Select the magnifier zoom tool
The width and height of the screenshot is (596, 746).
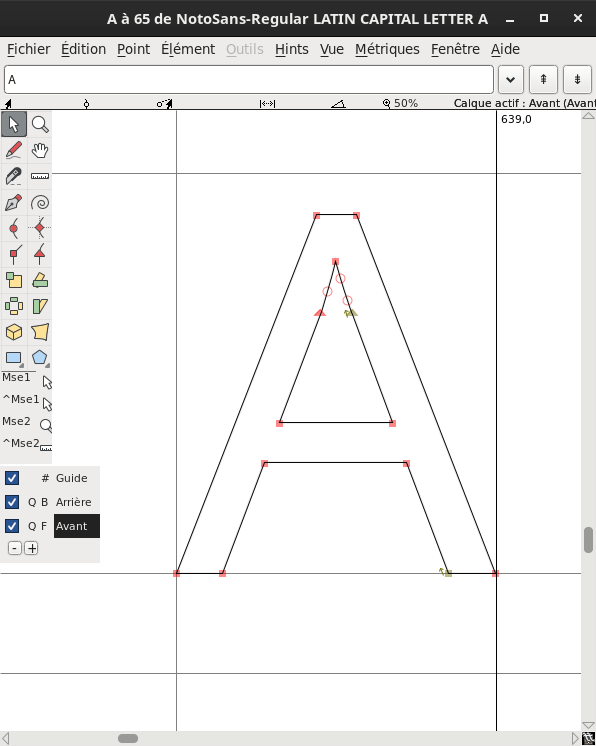pyautogui.click(x=39, y=124)
